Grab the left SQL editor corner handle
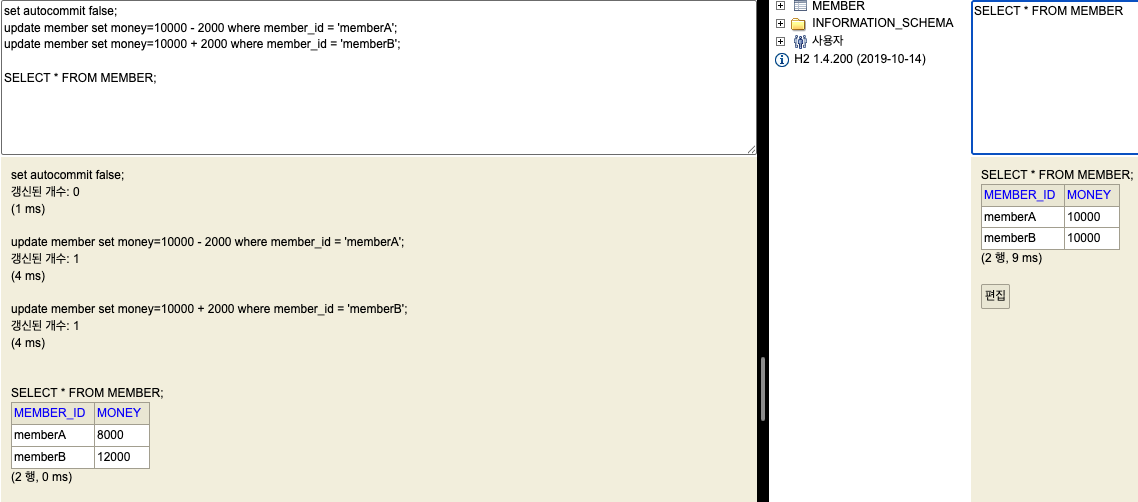The image size is (1138, 502). tap(751, 149)
